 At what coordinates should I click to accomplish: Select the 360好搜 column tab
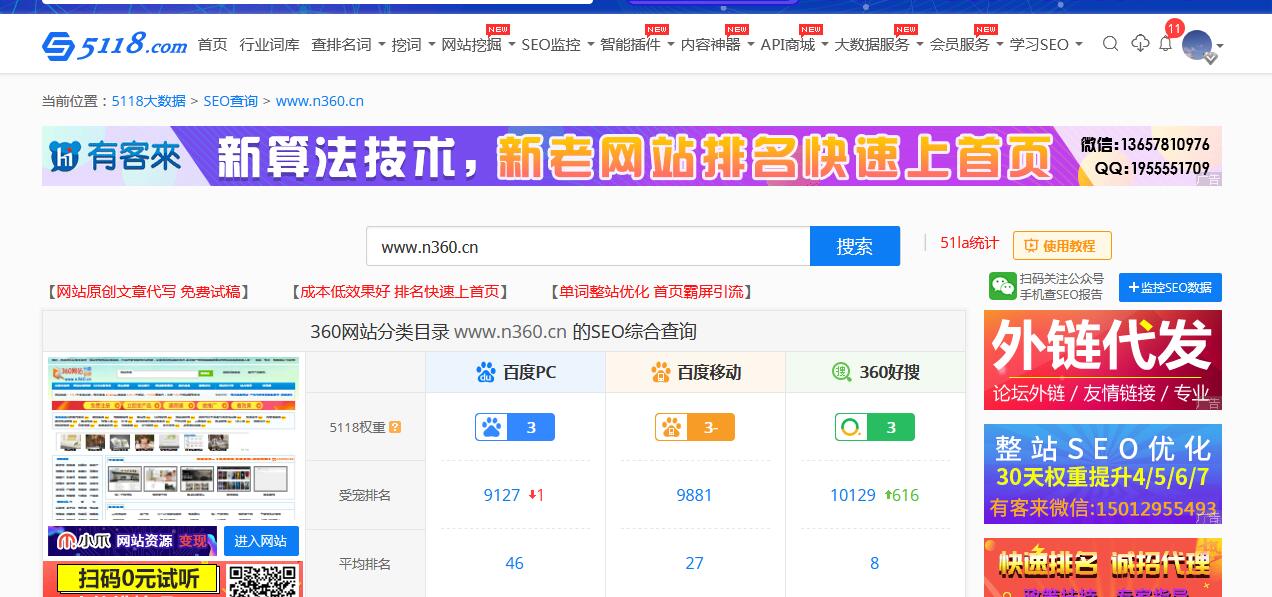pyautogui.click(x=875, y=372)
